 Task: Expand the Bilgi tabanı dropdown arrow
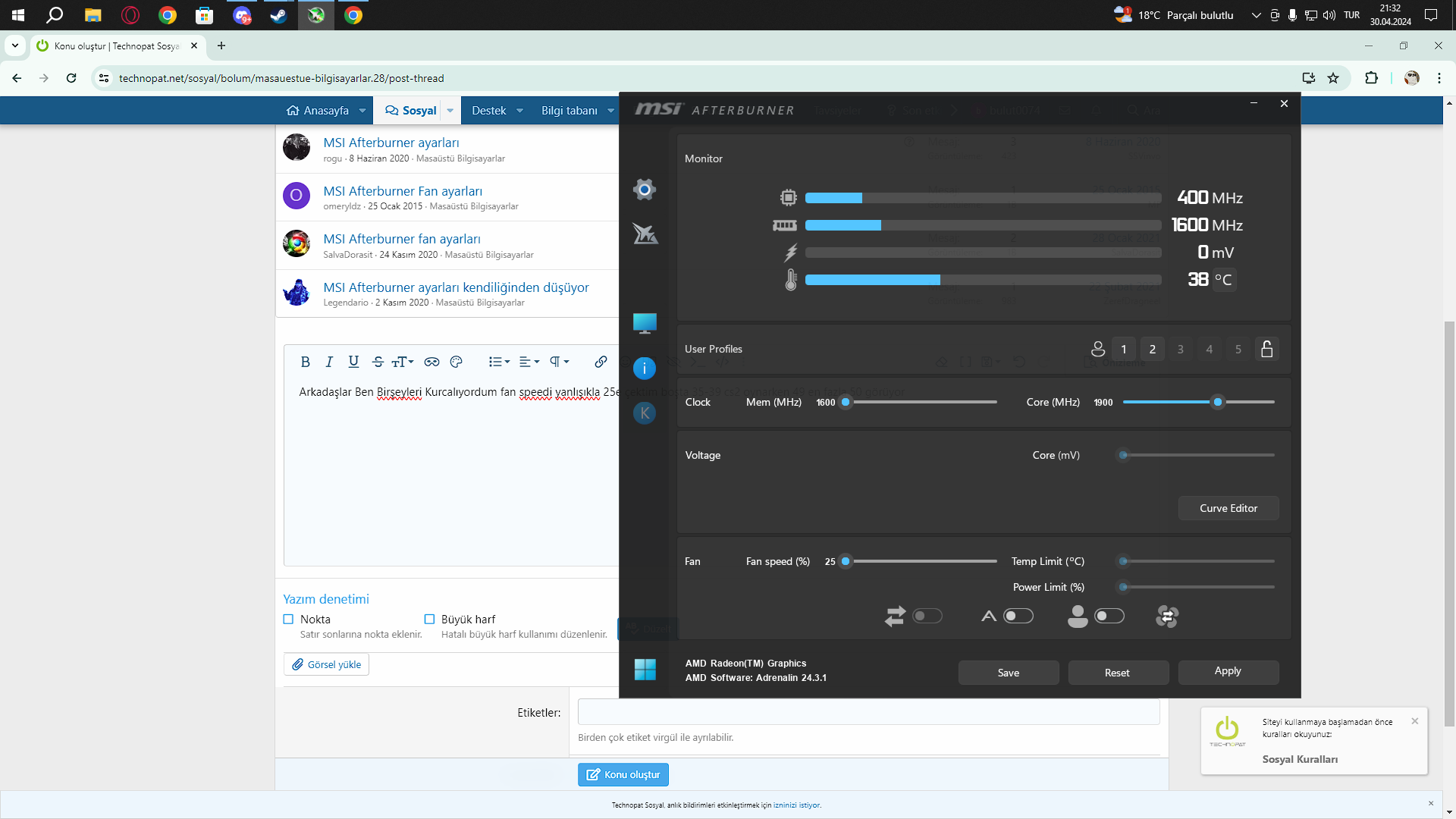pyautogui.click(x=610, y=111)
